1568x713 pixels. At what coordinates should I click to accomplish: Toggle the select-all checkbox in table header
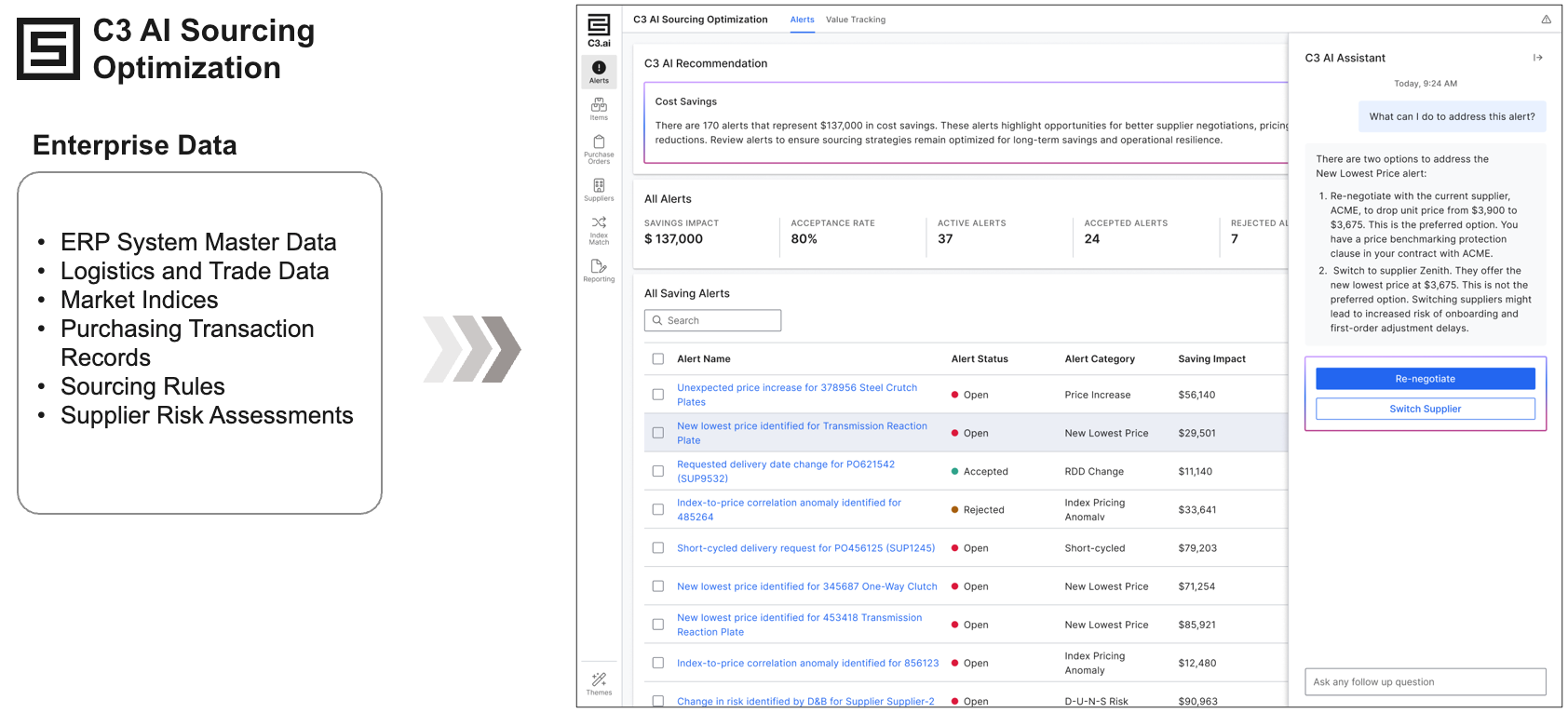[658, 359]
